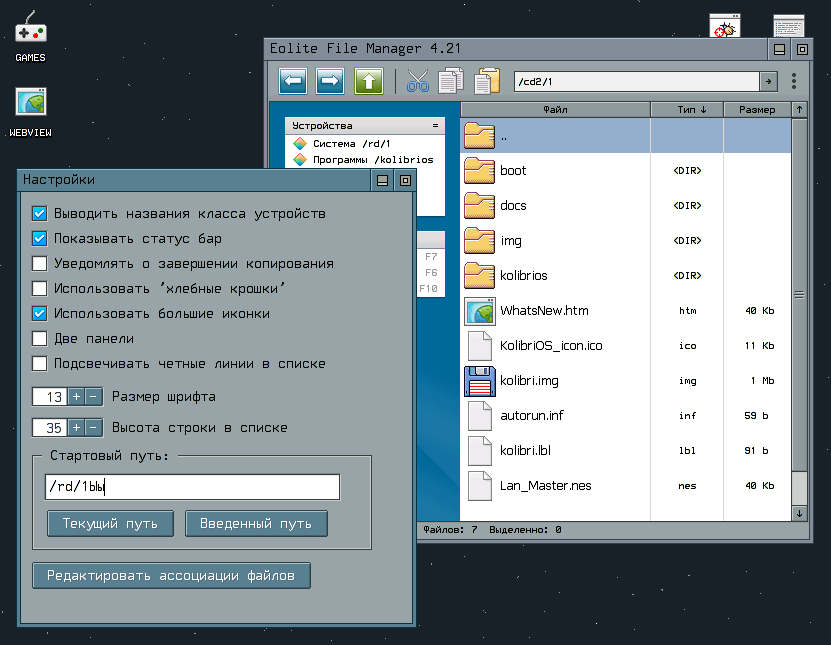The image size is (831, 645).
Task: Enable 'Две панели' checkbox
Action: (40, 339)
